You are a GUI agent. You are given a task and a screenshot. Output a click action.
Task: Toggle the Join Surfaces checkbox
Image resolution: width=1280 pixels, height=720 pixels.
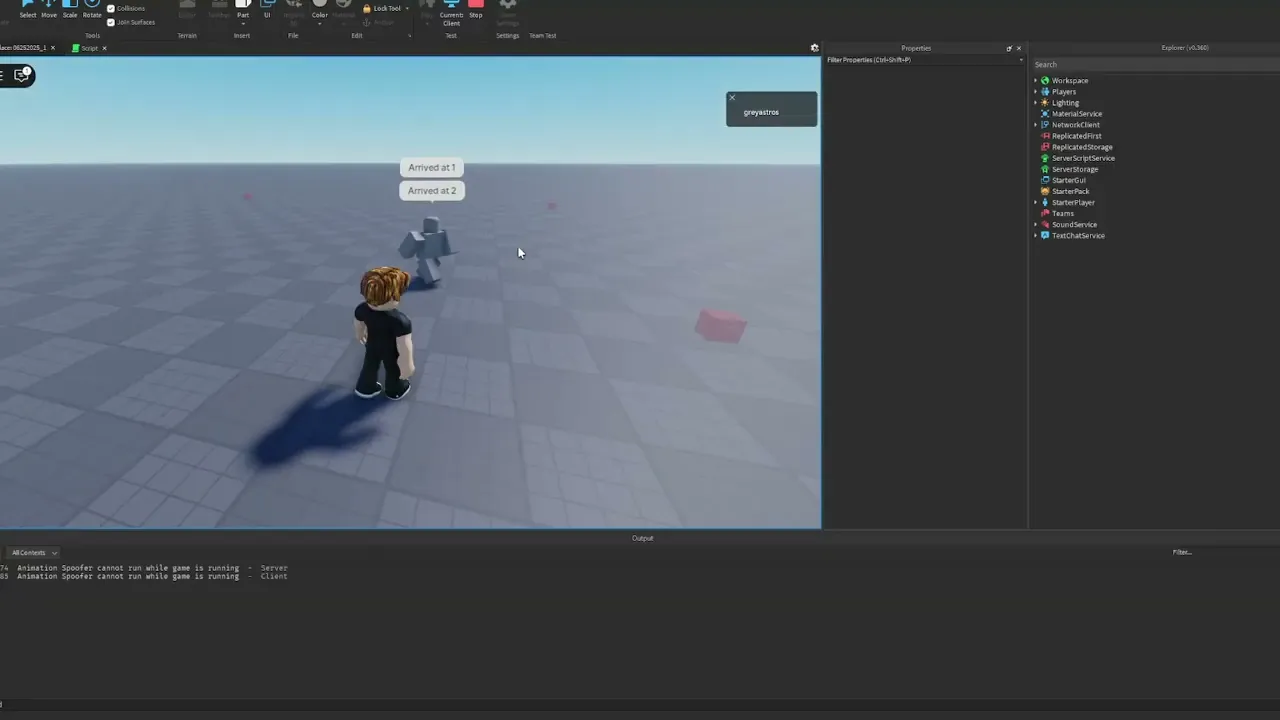[x=110, y=22]
